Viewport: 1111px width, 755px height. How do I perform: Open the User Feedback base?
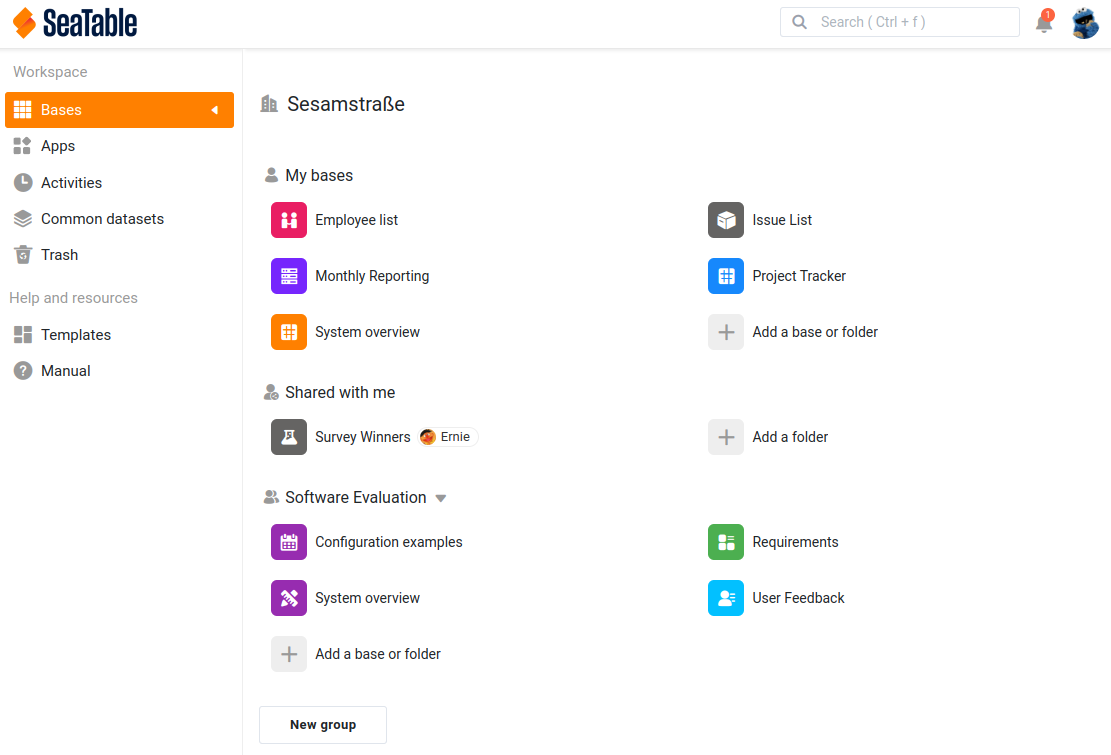tap(798, 597)
